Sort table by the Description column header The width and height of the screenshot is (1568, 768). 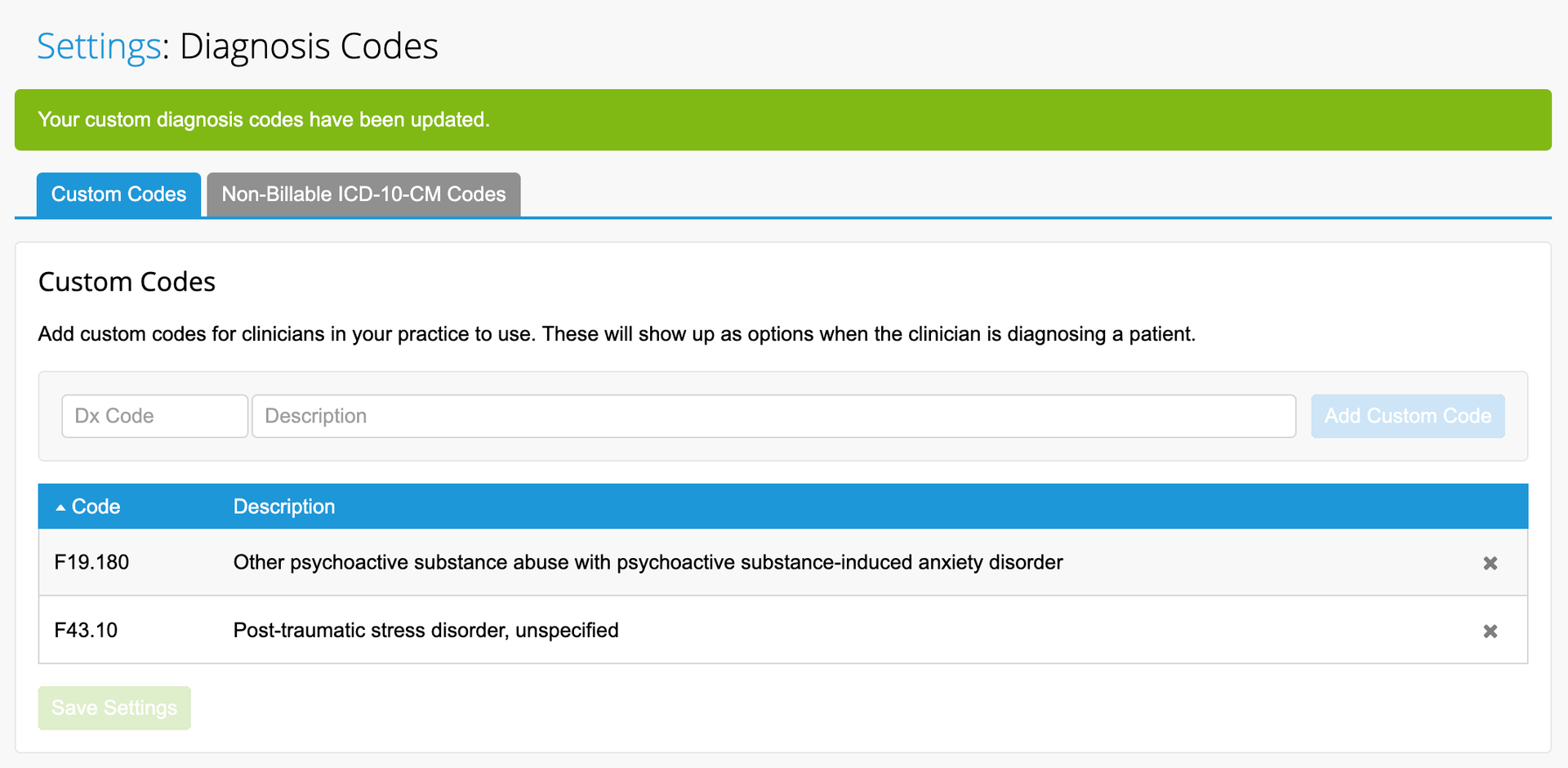[x=284, y=507]
